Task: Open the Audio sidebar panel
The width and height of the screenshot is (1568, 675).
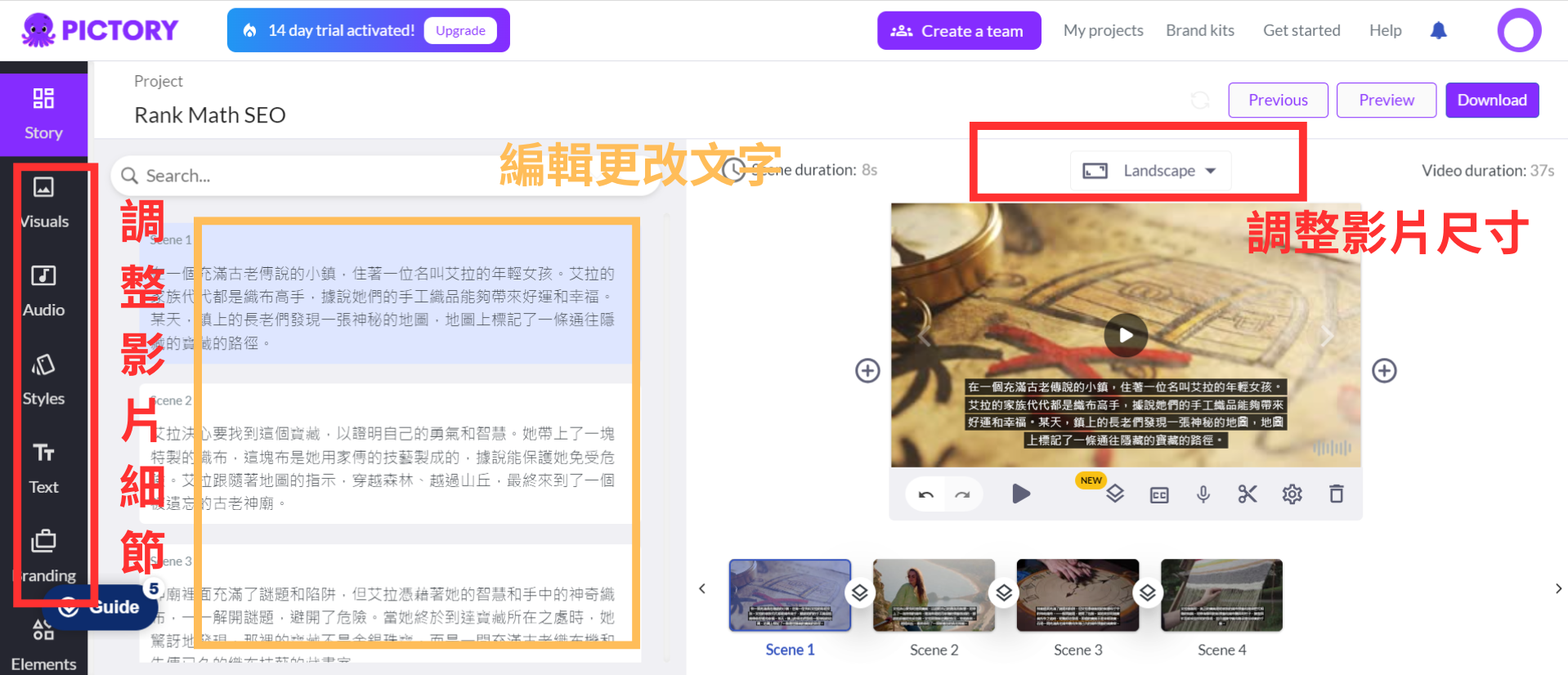Action: point(44,290)
